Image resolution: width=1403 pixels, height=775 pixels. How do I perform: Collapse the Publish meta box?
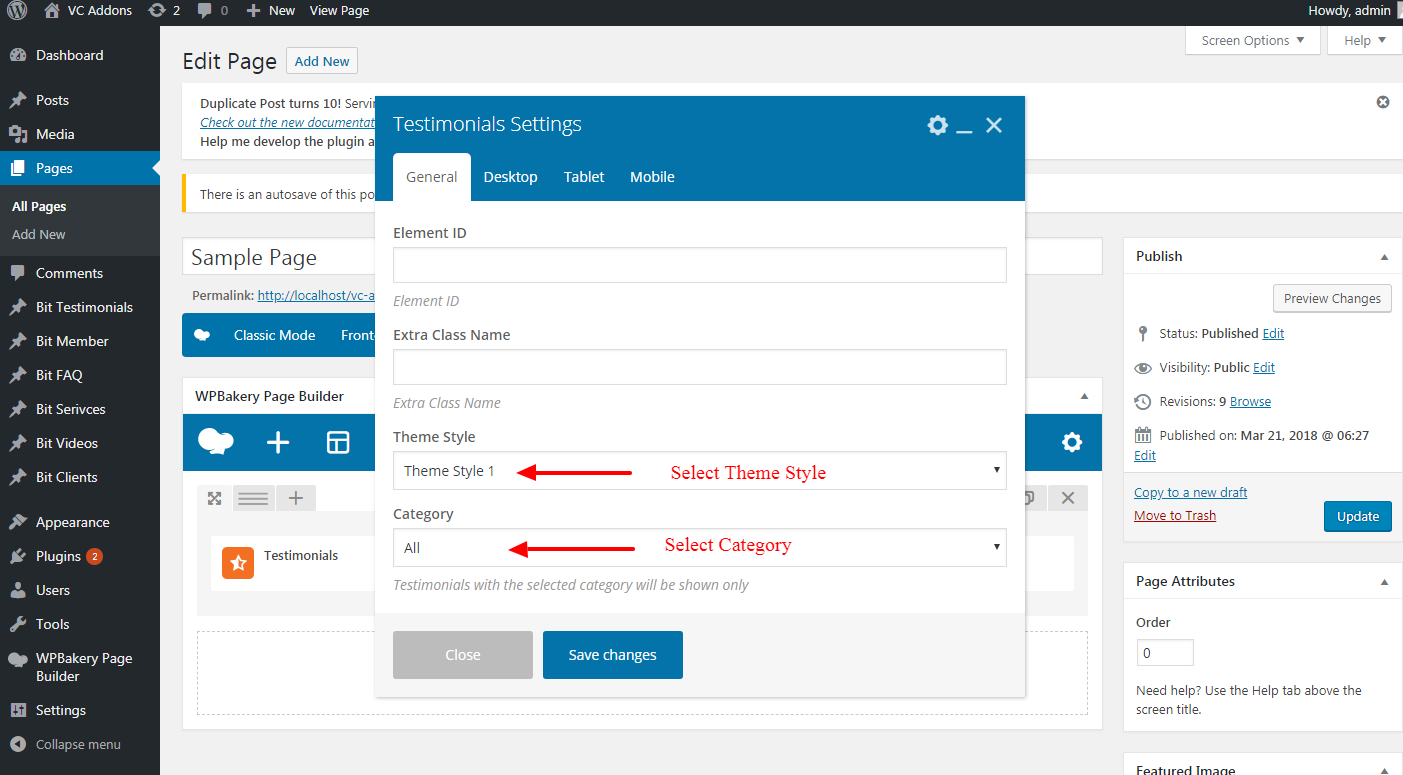click(x=1384, y=257)
